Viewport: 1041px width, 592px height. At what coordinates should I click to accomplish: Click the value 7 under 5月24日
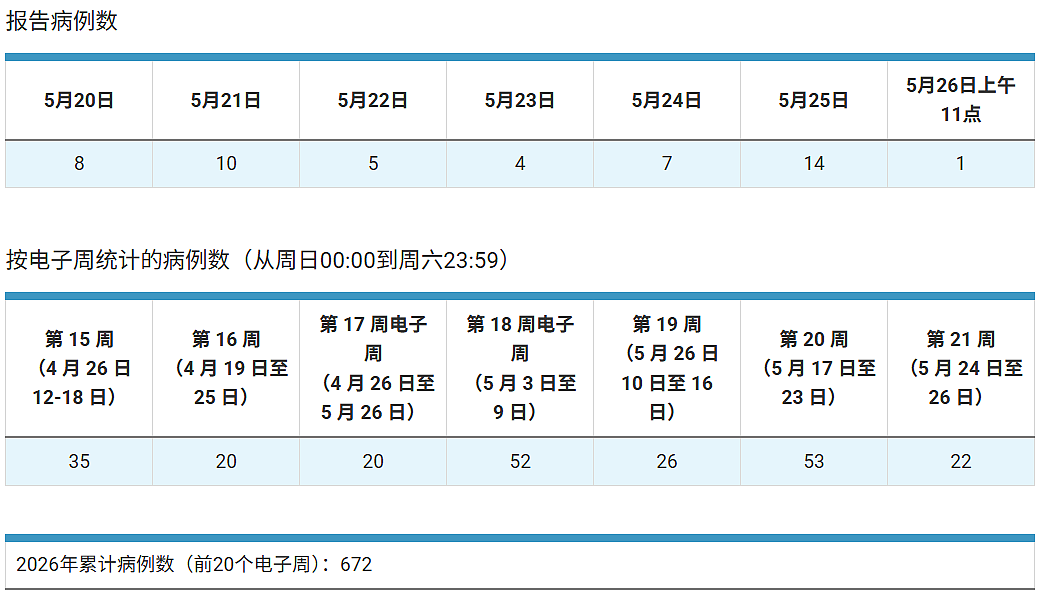pyautogui.click(x=667, y=164)
